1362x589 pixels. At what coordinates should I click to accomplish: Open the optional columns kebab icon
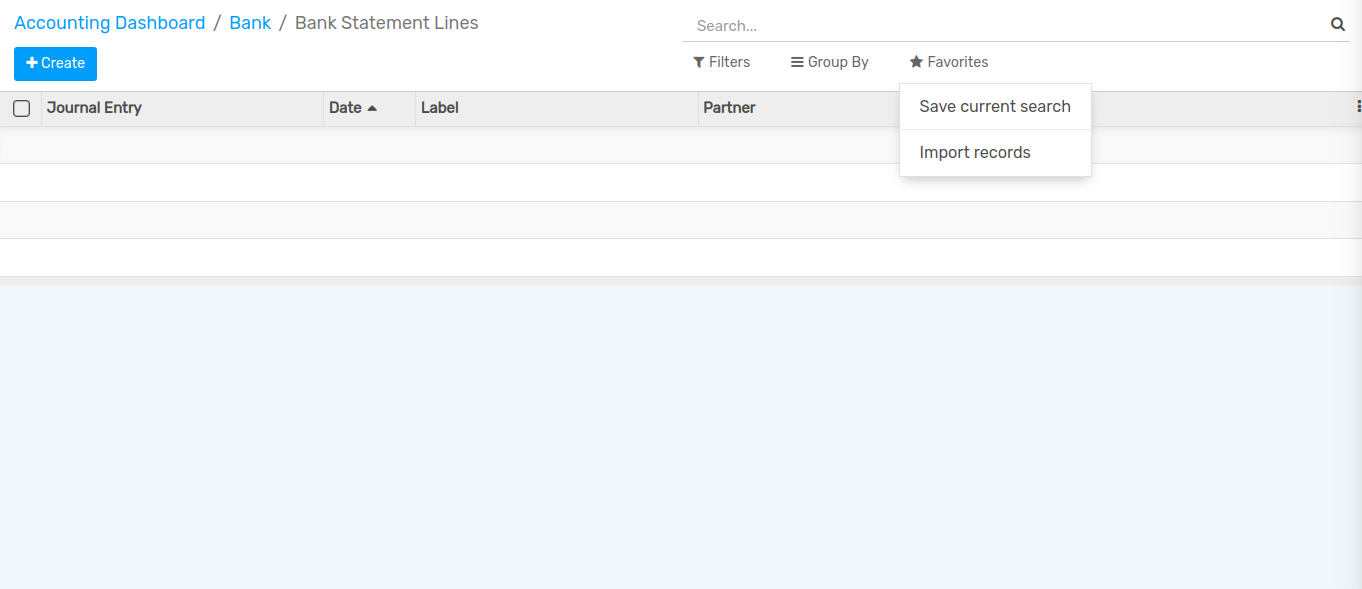[x=1358, y=106]
